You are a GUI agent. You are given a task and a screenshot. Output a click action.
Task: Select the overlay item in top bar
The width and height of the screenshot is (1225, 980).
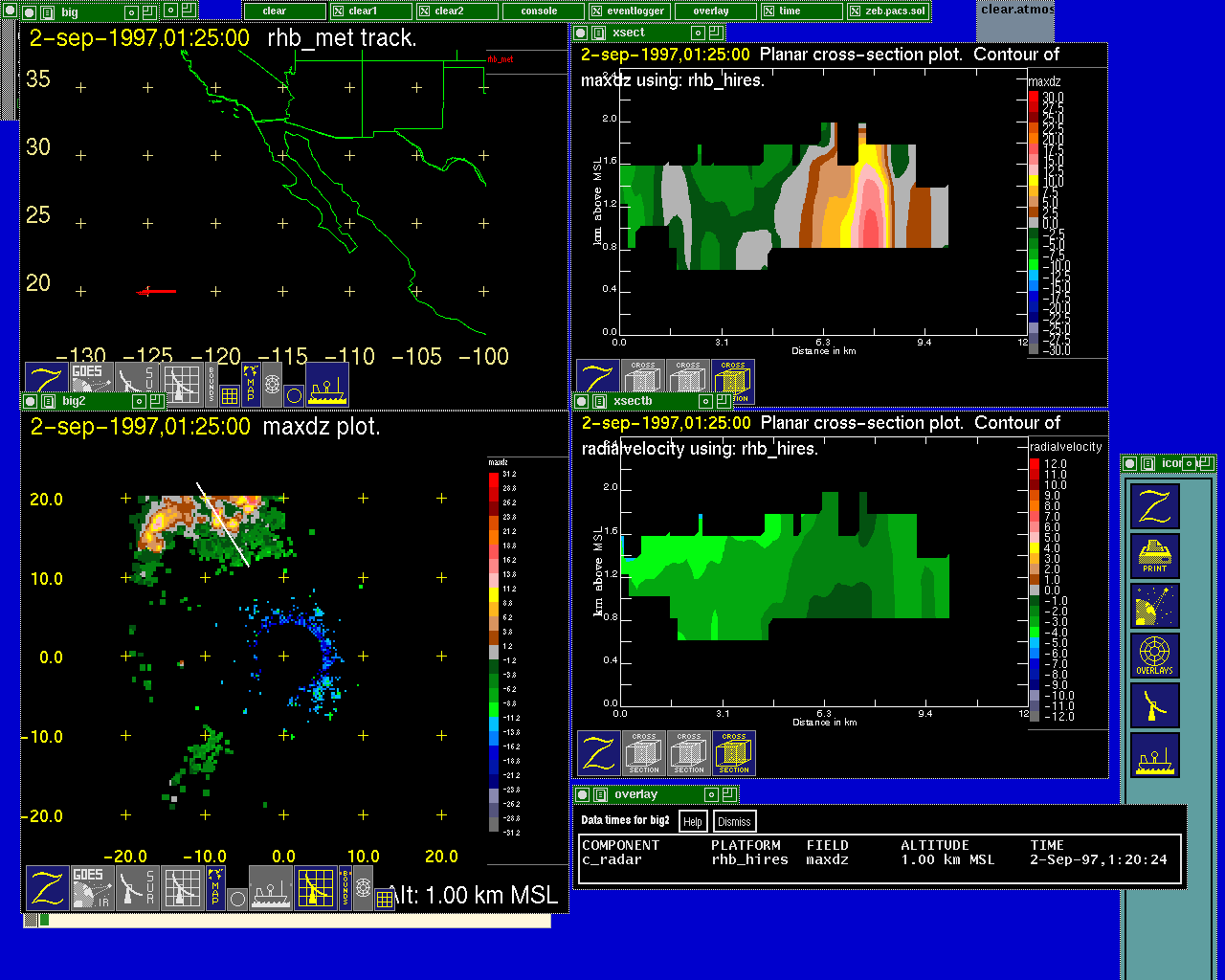pyautogui.click(x=711, y=11)
